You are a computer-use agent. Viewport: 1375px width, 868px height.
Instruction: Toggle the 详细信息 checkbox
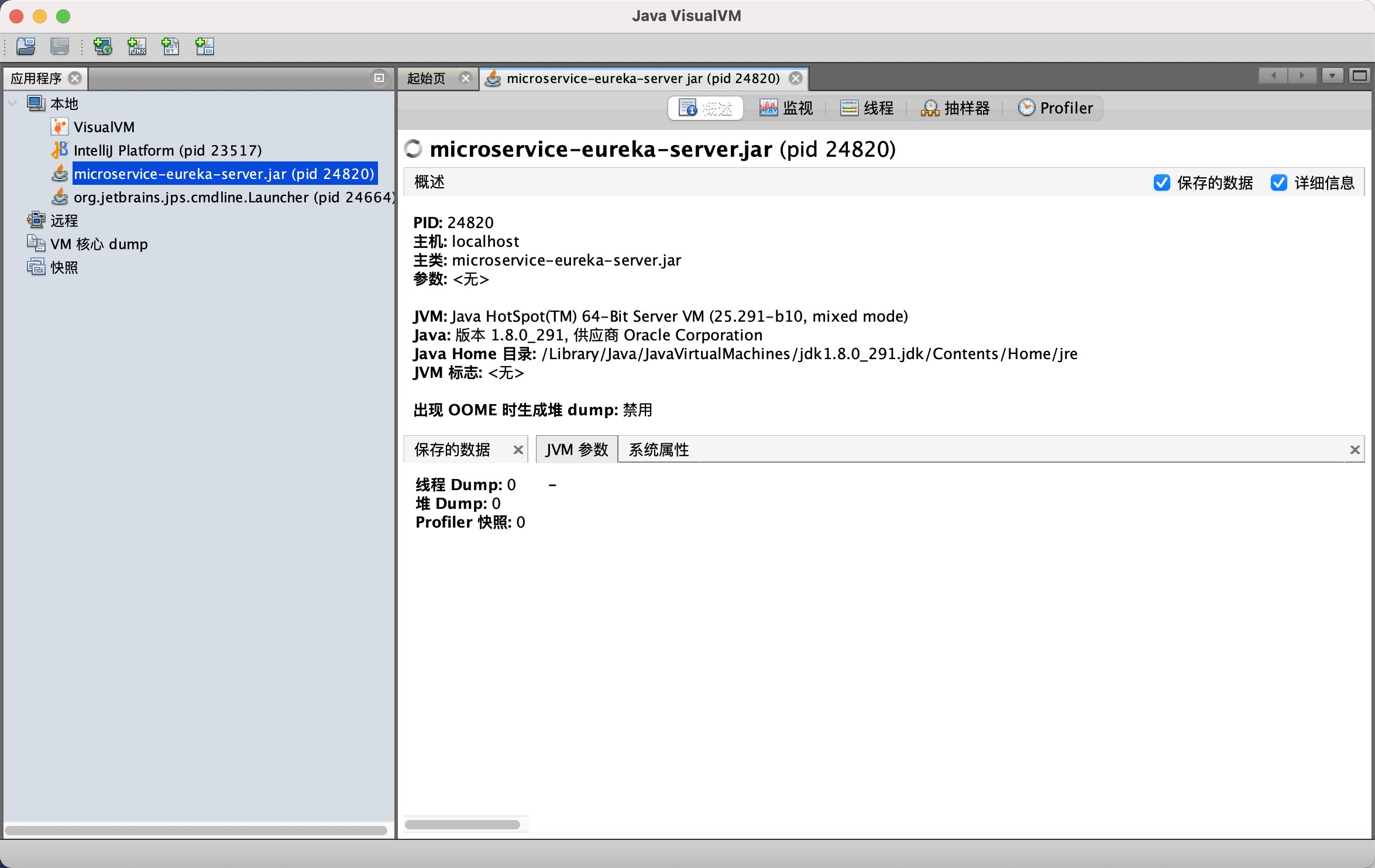(1278, 182)
